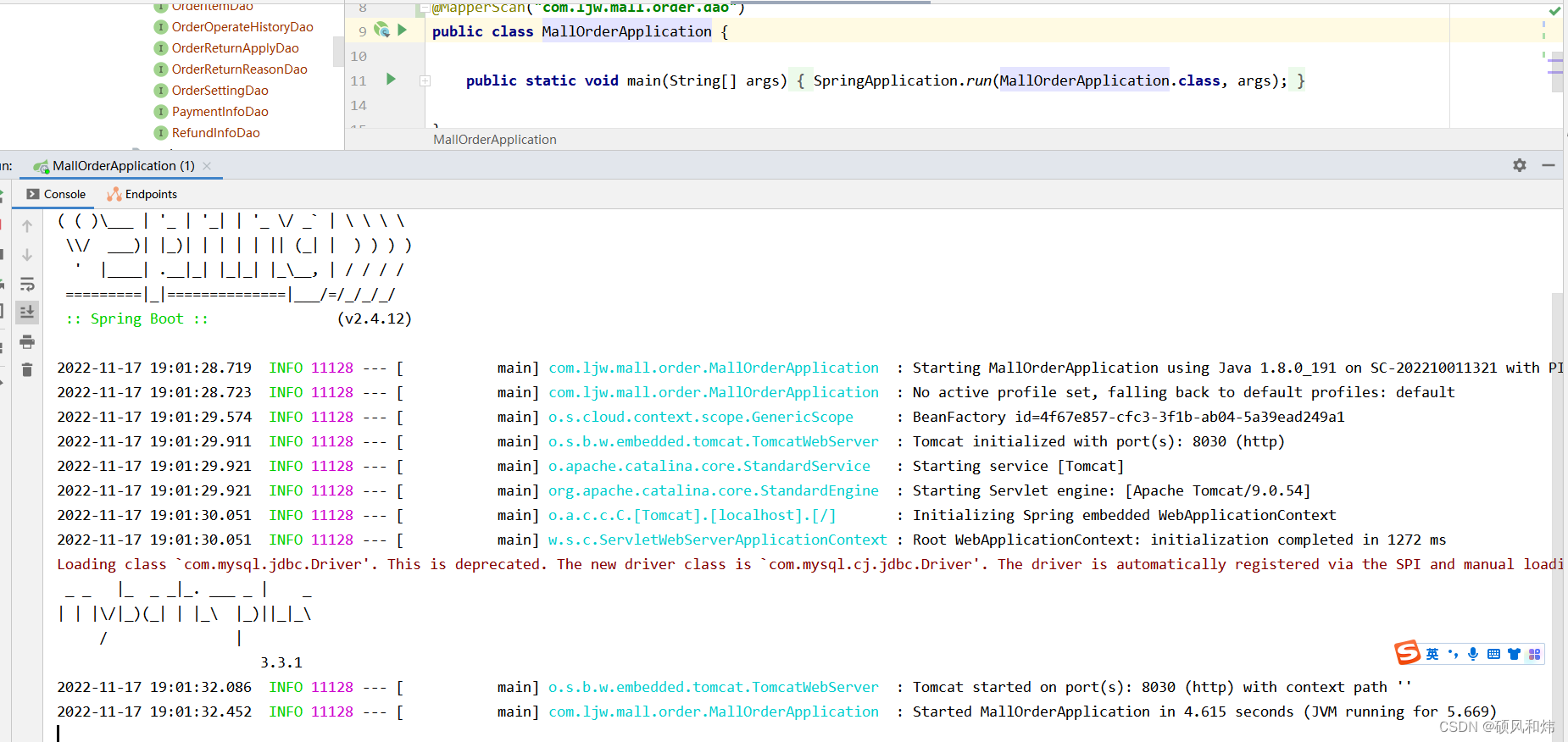Click the run arrow beside class MallOrderApplication

click(402, 30)
